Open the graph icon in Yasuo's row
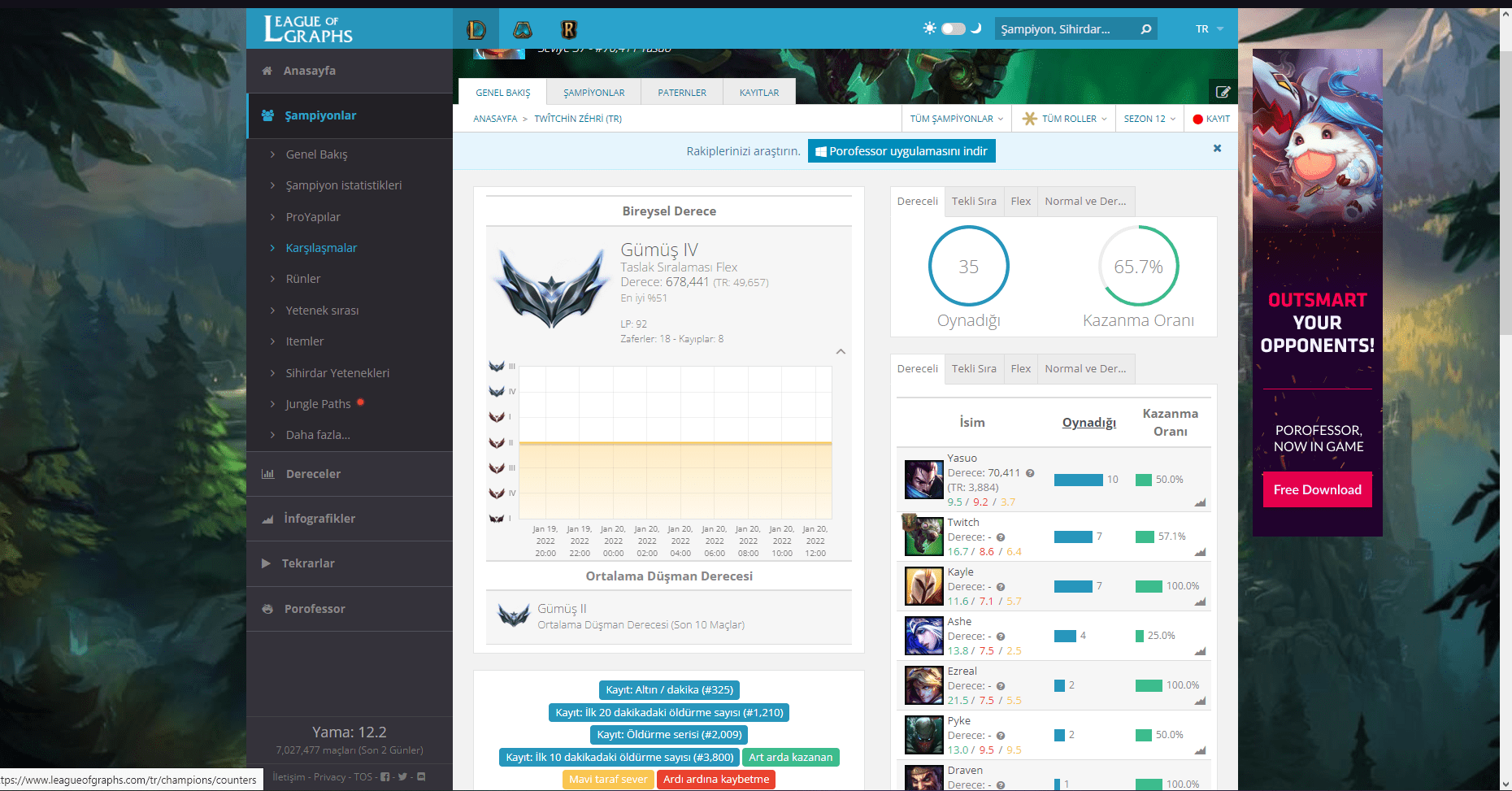1512x791 pixels. pos(1200,502)
